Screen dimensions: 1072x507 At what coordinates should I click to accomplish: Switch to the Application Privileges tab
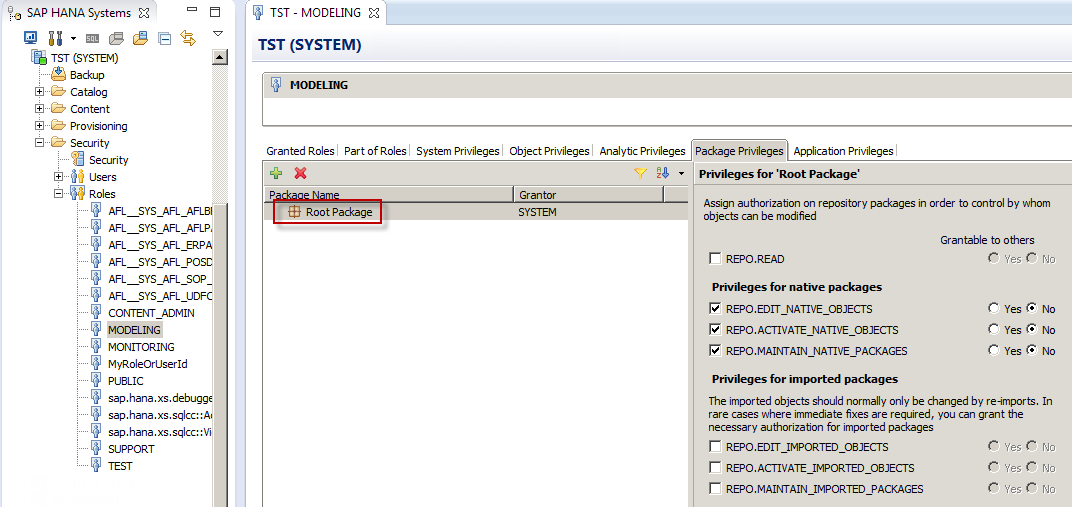[843, 150]
